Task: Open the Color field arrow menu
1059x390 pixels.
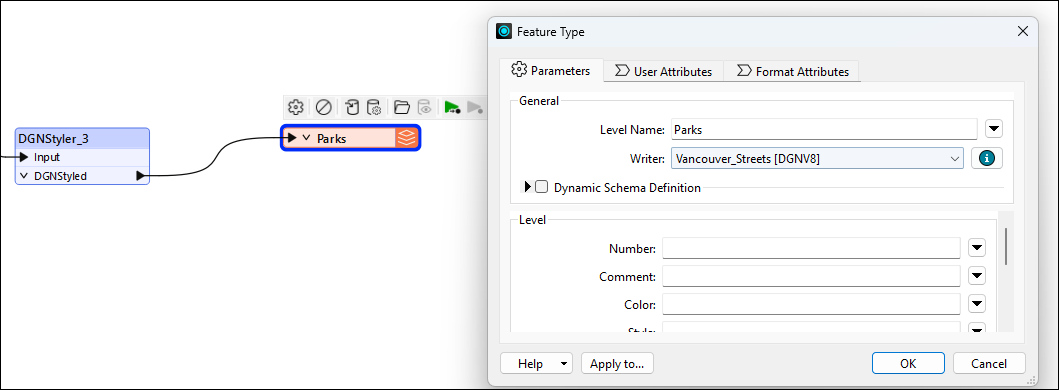Action: 977,304
